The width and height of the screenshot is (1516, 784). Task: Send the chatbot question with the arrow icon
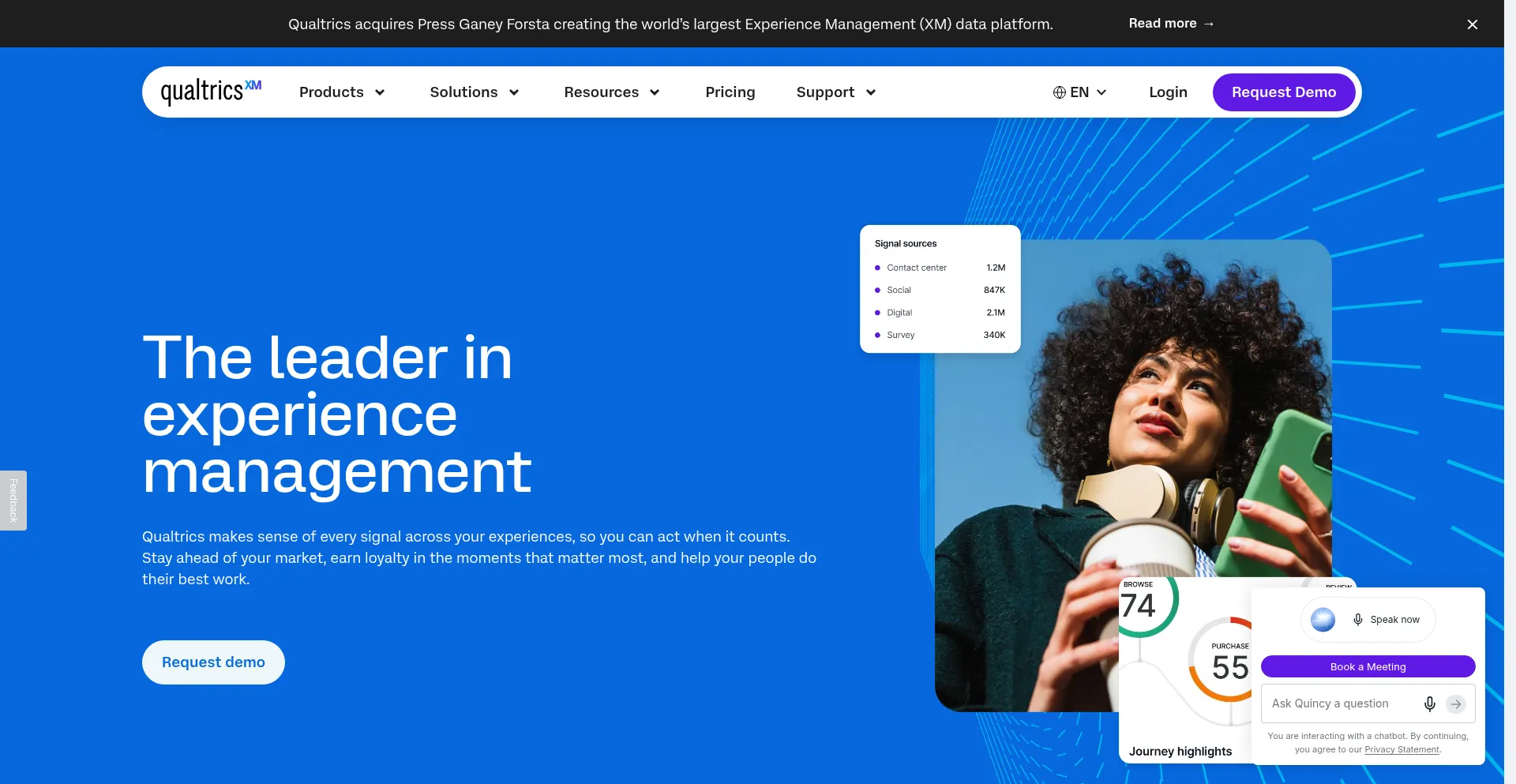[x=1456, y=703]
